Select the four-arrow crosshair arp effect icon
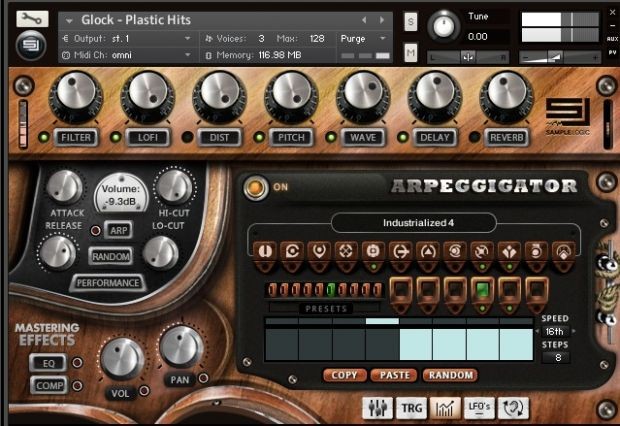The width and height of the screenshot is (620, 426). coord(346,251)
